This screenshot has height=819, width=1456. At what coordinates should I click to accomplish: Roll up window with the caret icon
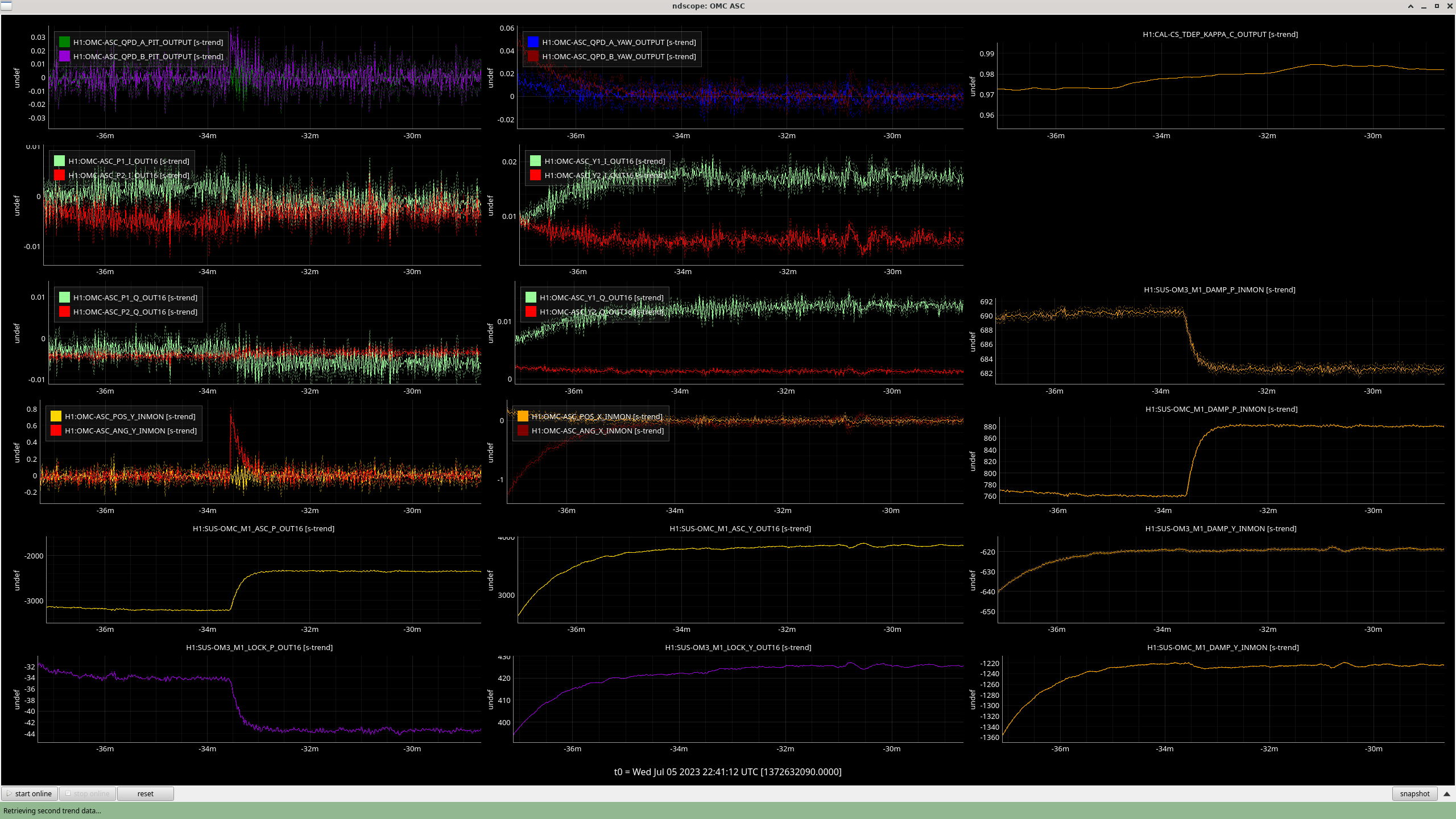click(x=1410, y=6)
